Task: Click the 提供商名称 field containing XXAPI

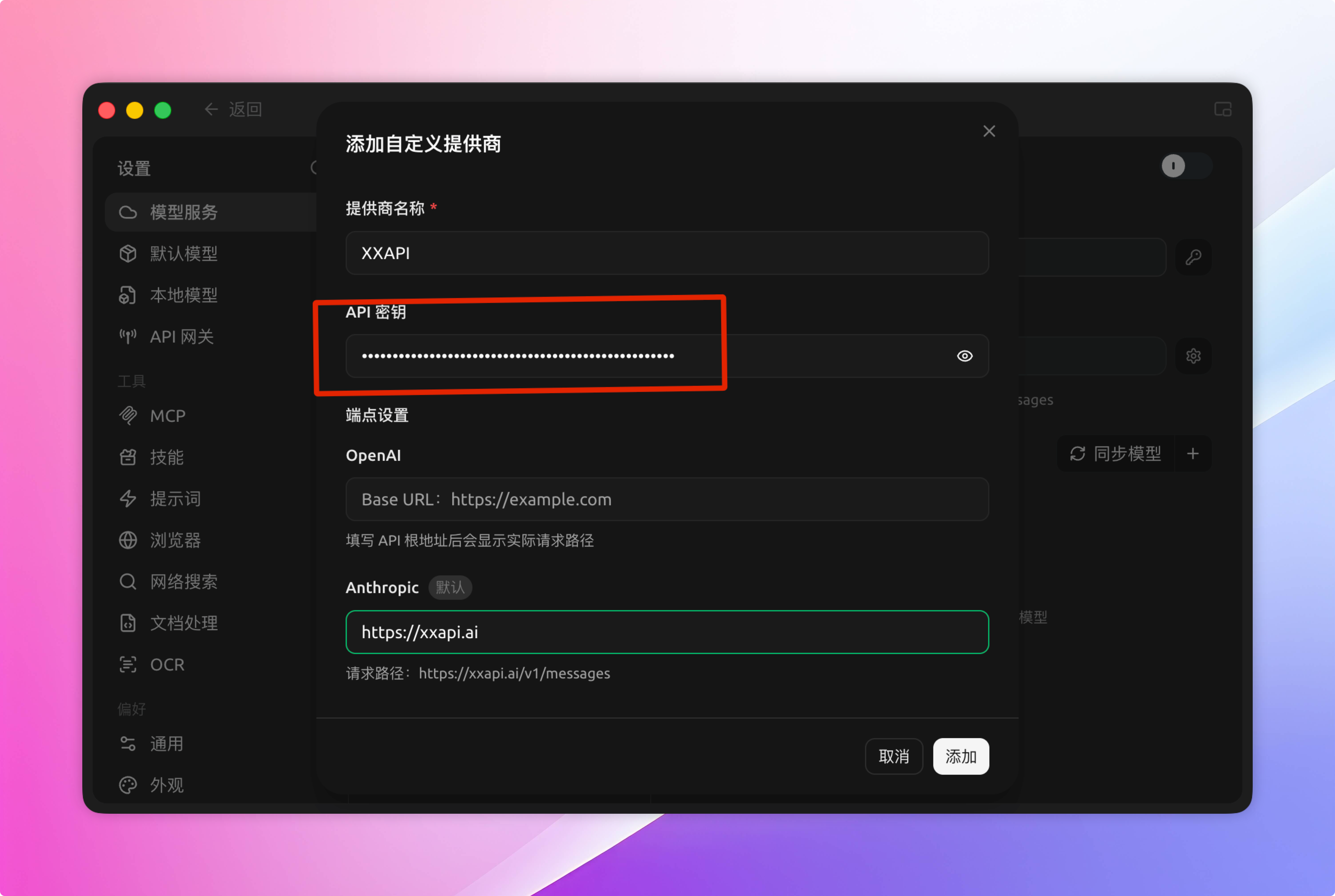Action: click(x=667, y=253)
